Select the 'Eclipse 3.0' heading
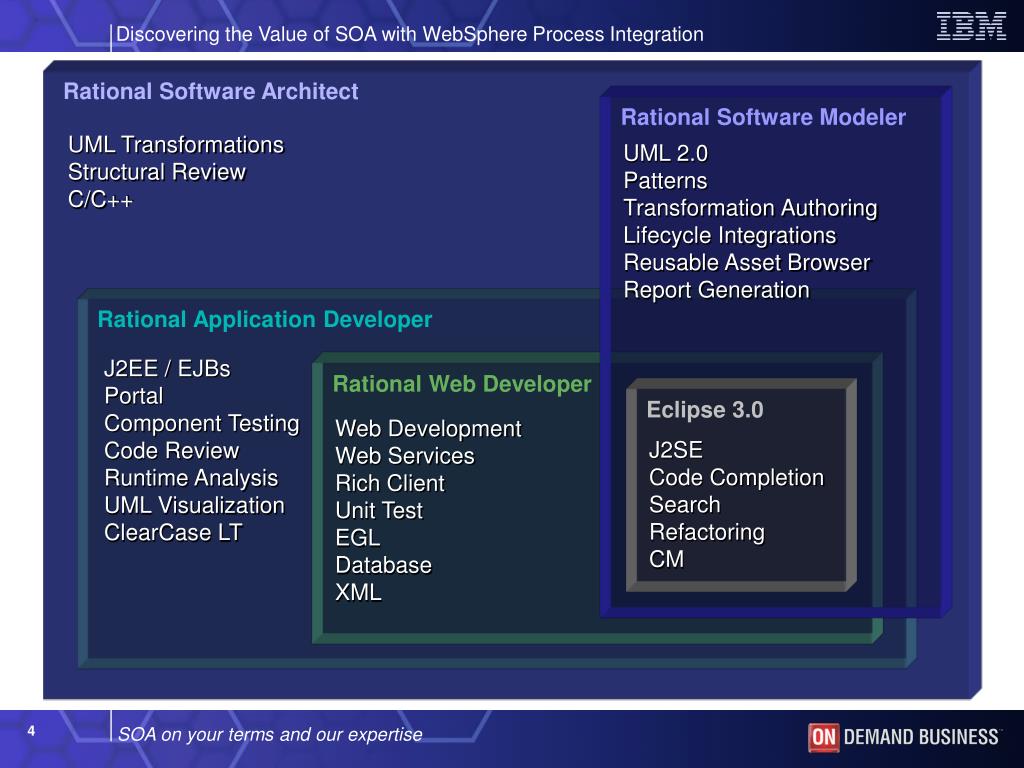Image resolution: width=1024 pixels, height=768 pixels. coord(705,409)
